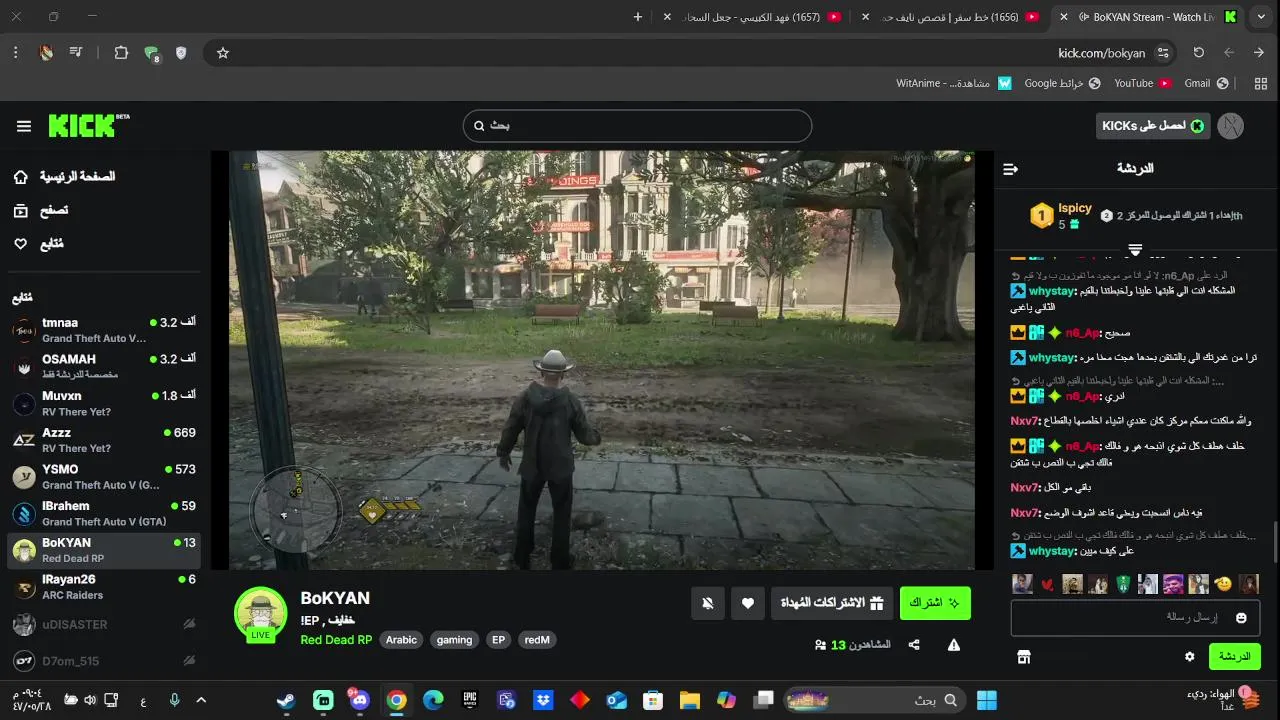Select offline channel uDISASTER
The image size is (1280, 720).
coord(104,624)
